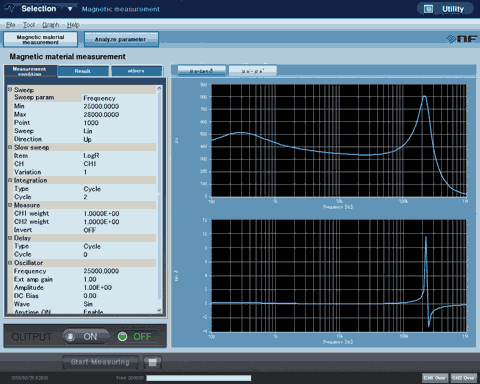This screenshot has width=480, height=384.
Task: Click the condition list scroll-up arrow
Action: point(159,88)
